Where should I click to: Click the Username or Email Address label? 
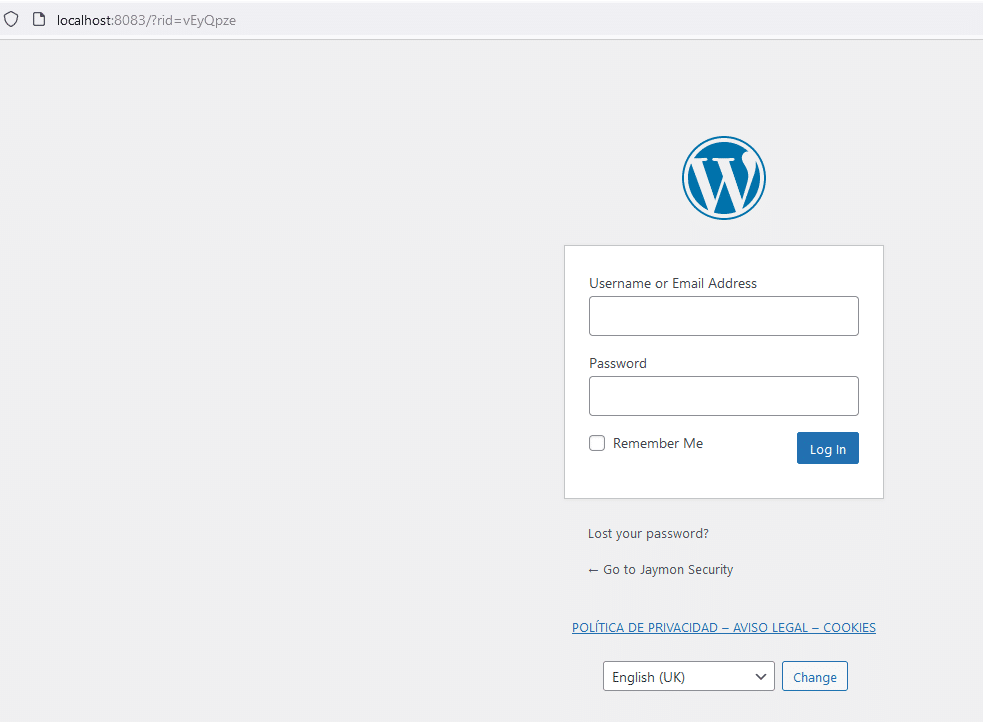673,283
